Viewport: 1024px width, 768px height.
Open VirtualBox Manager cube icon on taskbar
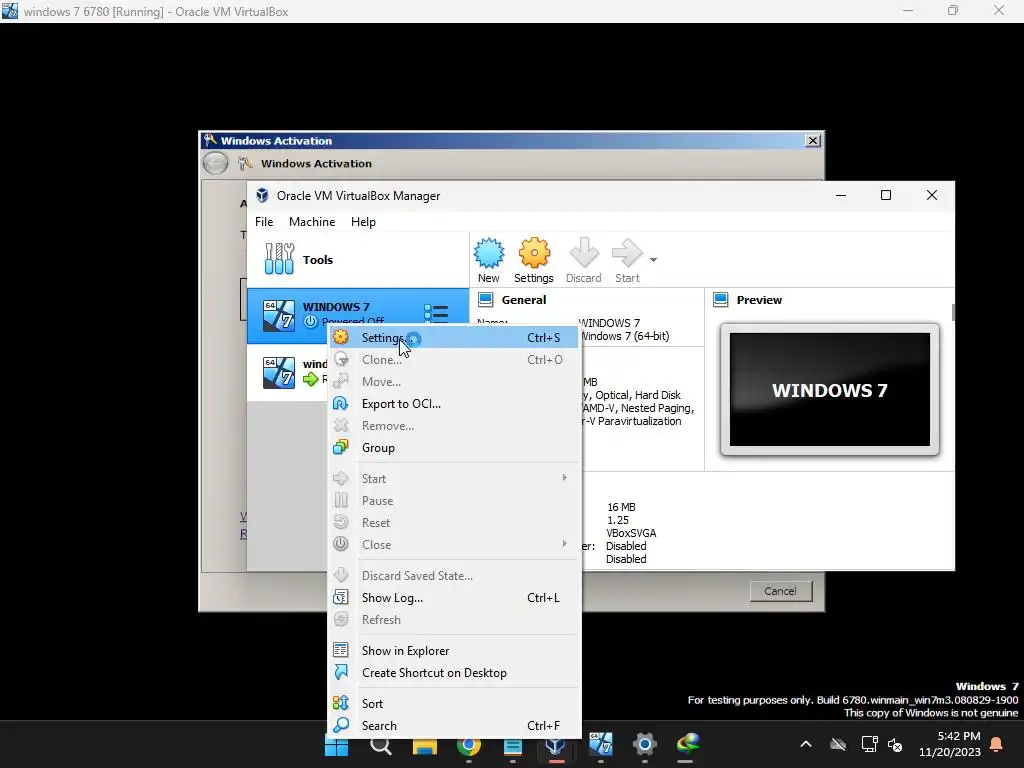pos(556,745)
